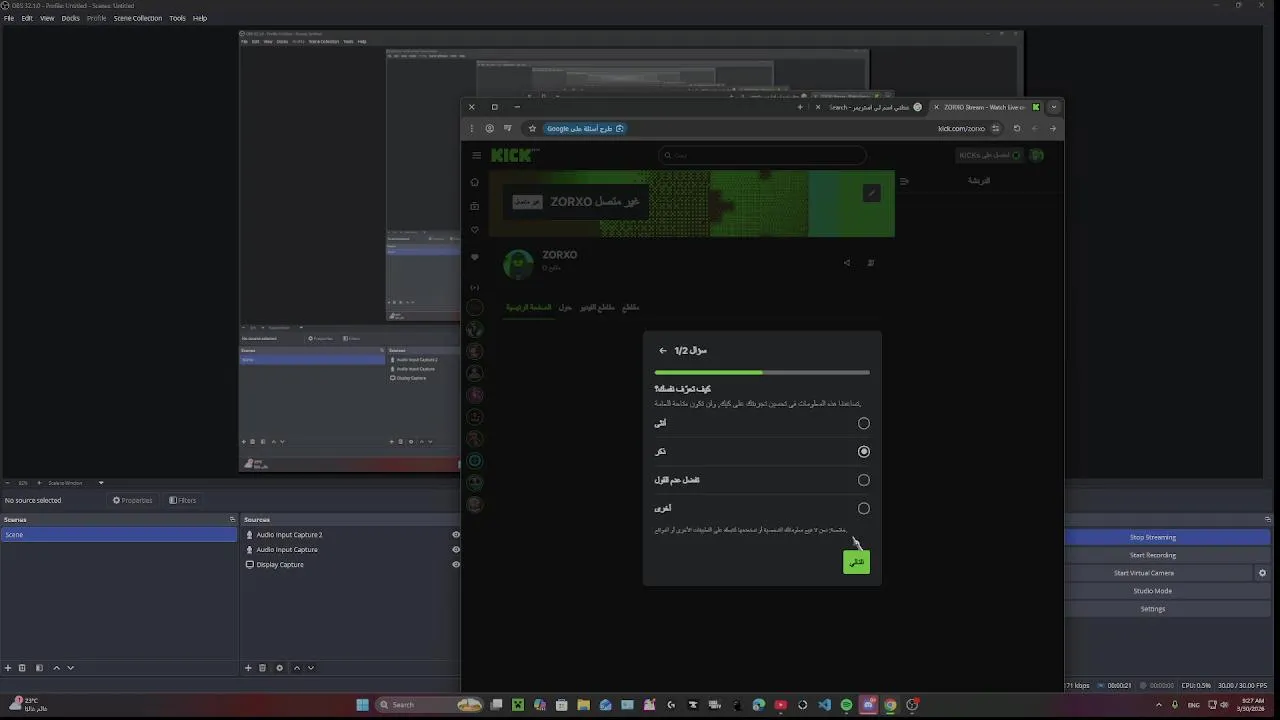
Task: Click the Scenes dock pop-out icon
Action: coord(232,520)
